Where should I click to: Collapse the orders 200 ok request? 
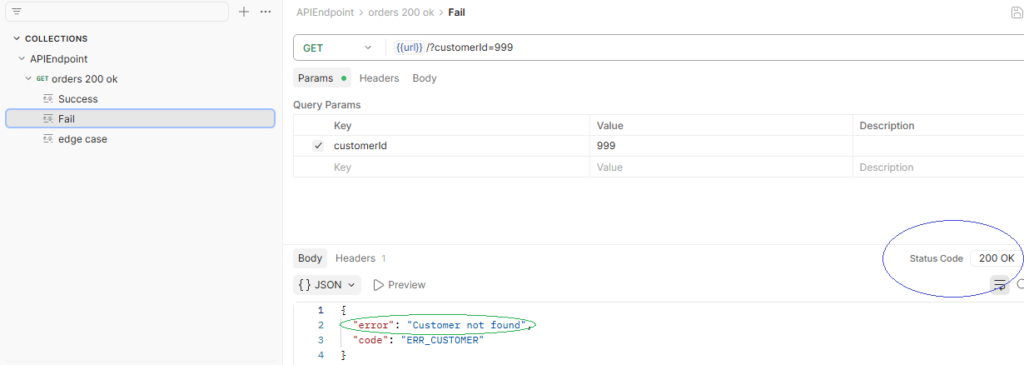pyautogui.click(x=28, y=79)
